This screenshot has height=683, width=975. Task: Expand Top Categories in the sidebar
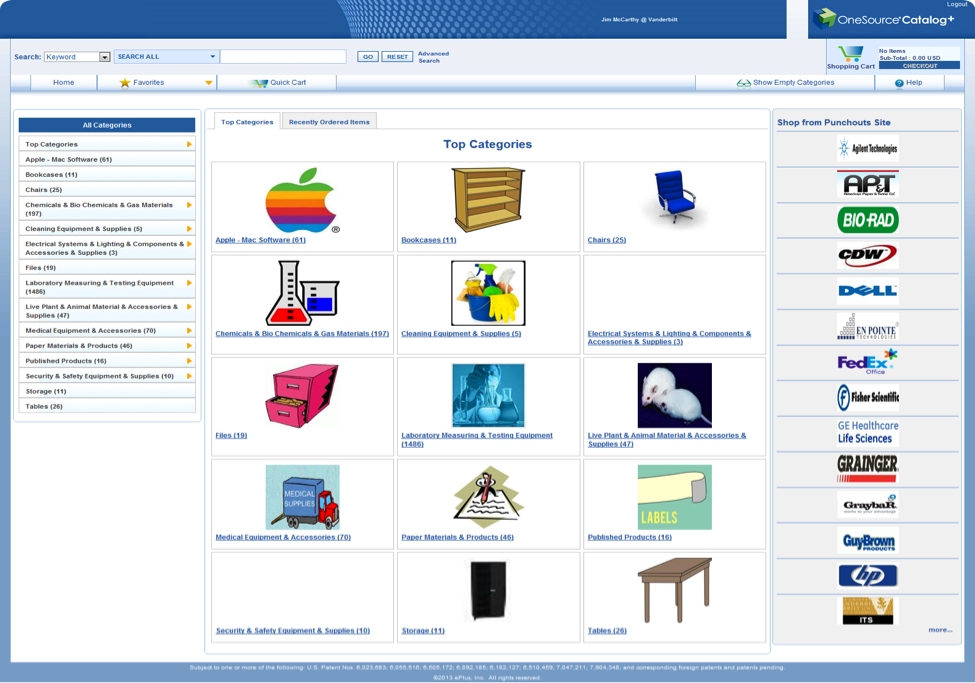189,144
